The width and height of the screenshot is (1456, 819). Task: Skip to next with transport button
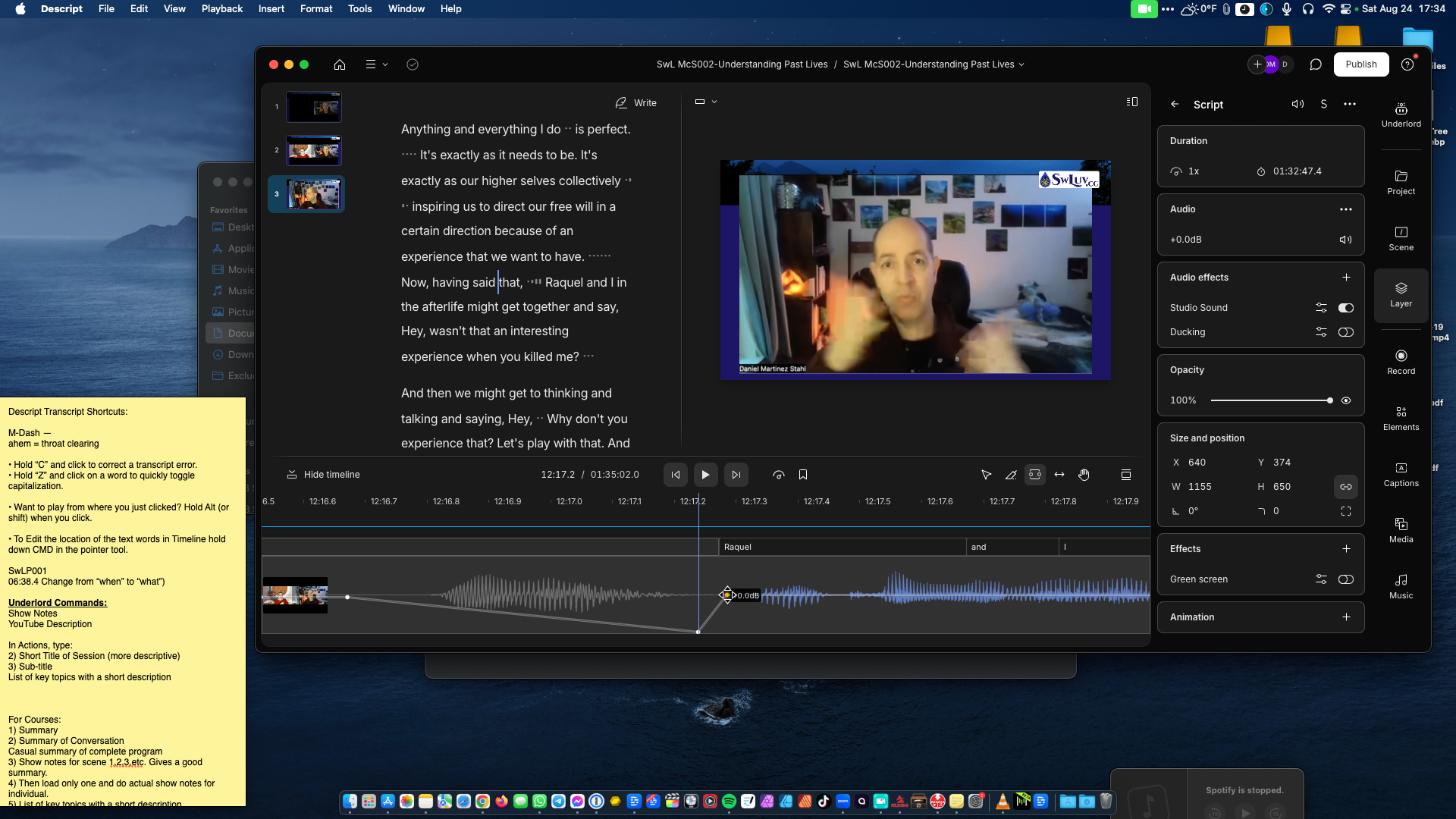pyautogui.click(x=736, y=475)
